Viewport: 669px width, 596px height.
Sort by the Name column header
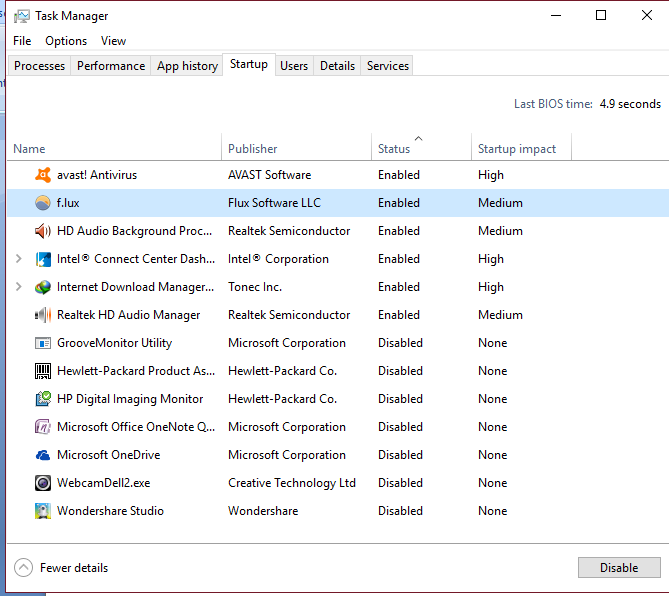[x=114, y=148]
